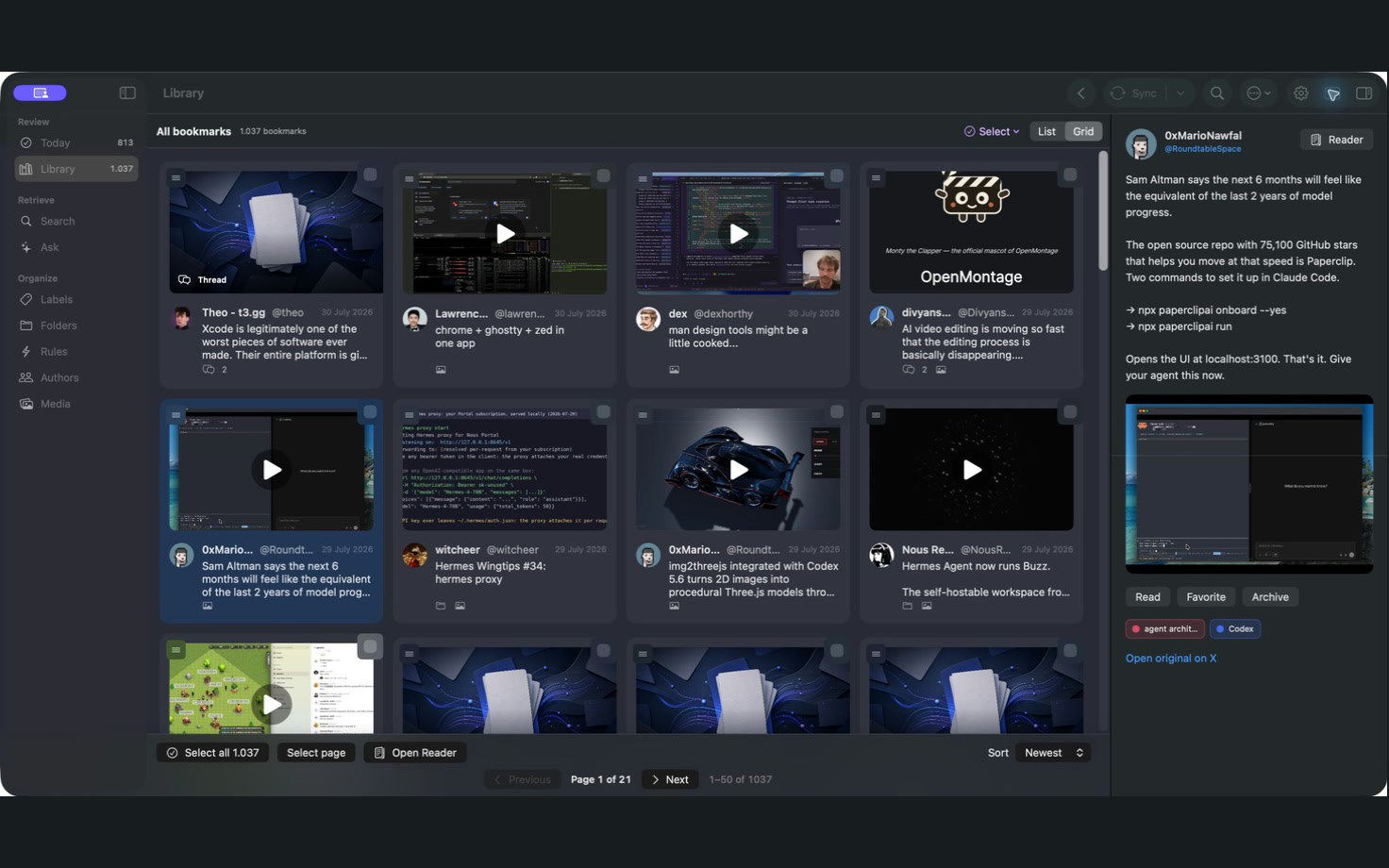Tick the dex card checkbox
Viewport: 1389px width, 868px height.
coord(836,175)
